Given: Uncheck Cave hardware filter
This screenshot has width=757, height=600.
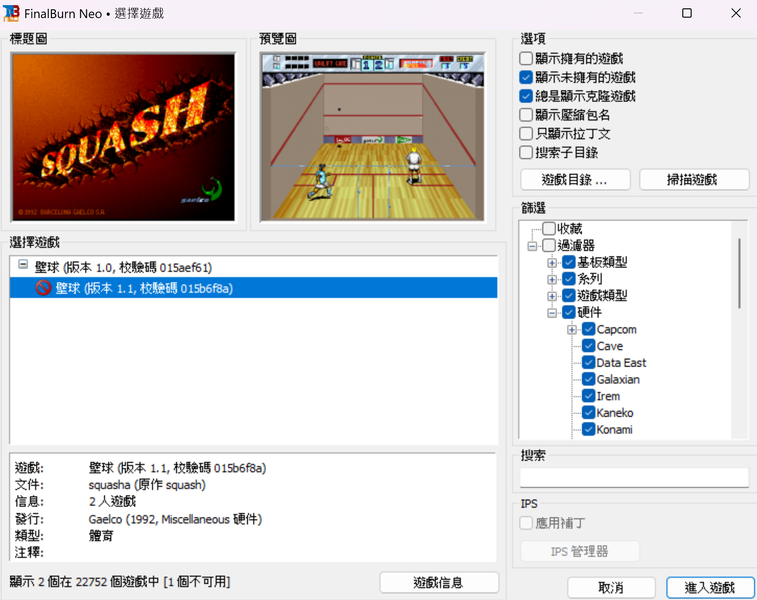Looking at the screenshot, I should click(x=589, y=346).
